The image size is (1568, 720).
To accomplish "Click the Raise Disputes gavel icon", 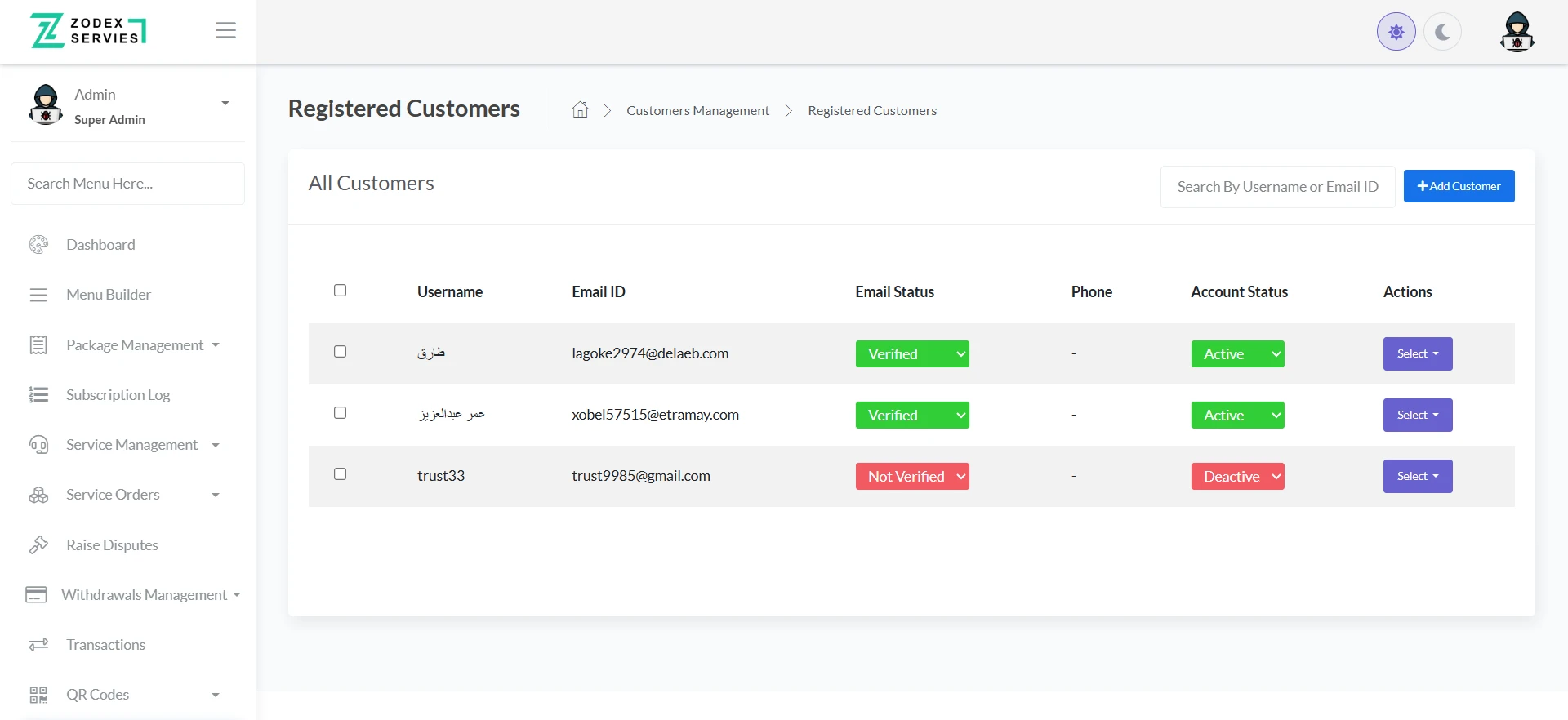I will click(38, 544).
